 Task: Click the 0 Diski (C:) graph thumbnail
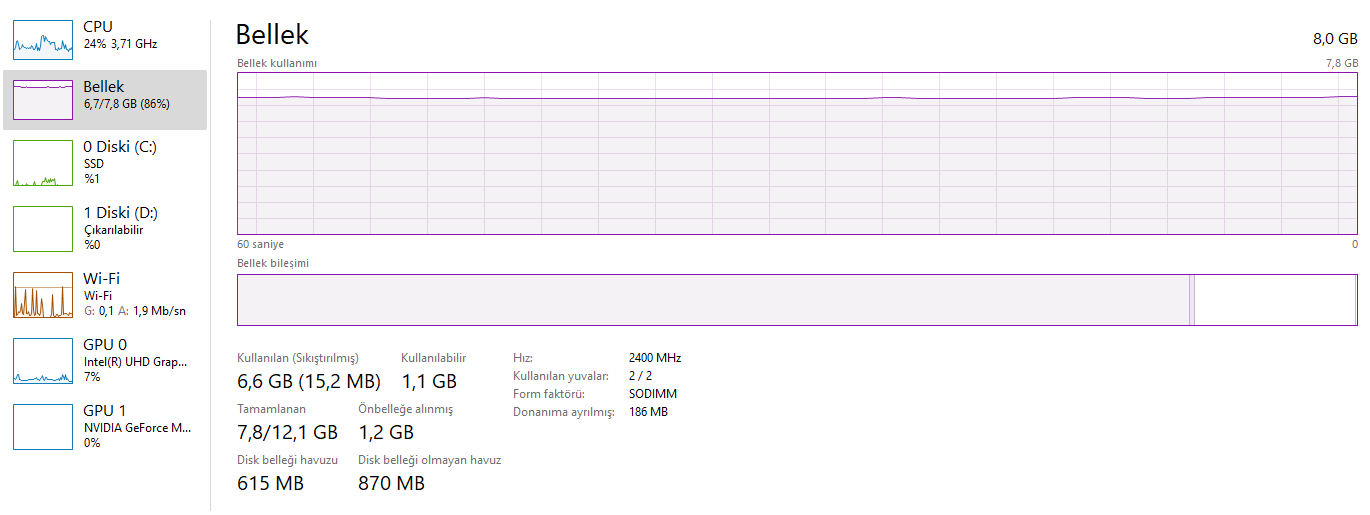click(43, 163)
